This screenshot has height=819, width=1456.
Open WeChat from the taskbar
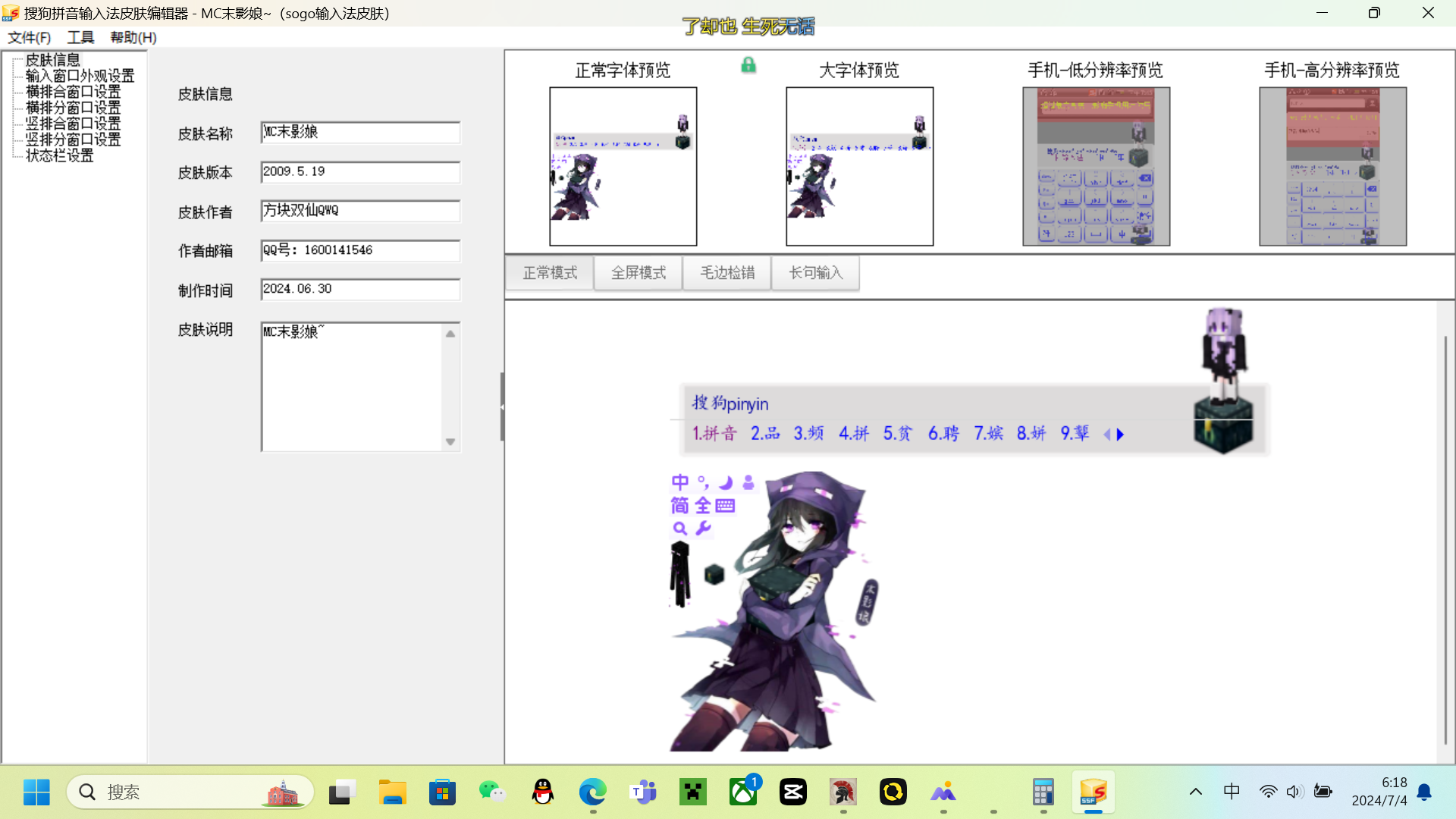point(492,792)
